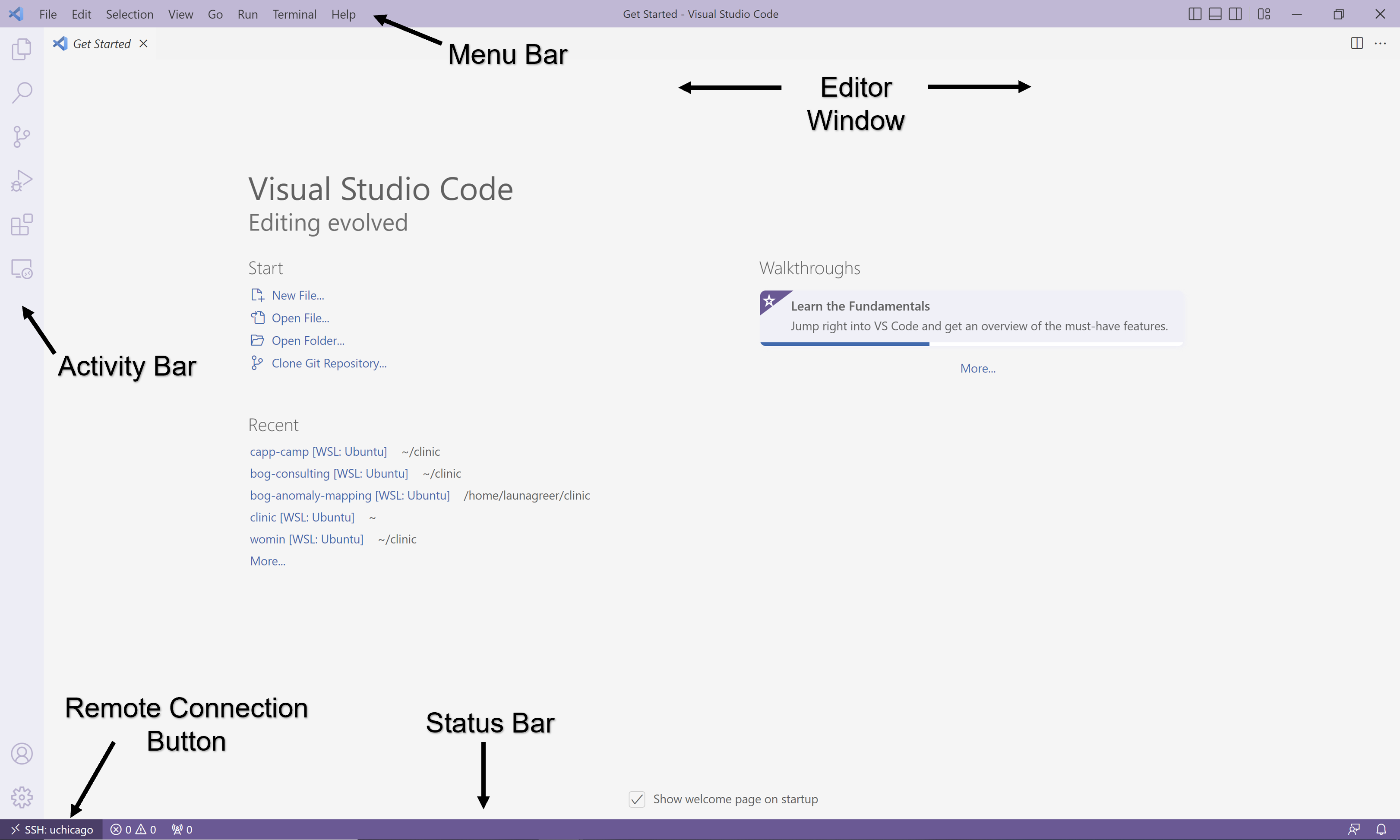Screen dimensions: 1400x840
Task: Close the Get Started tab
Action: tap(143, 44)
